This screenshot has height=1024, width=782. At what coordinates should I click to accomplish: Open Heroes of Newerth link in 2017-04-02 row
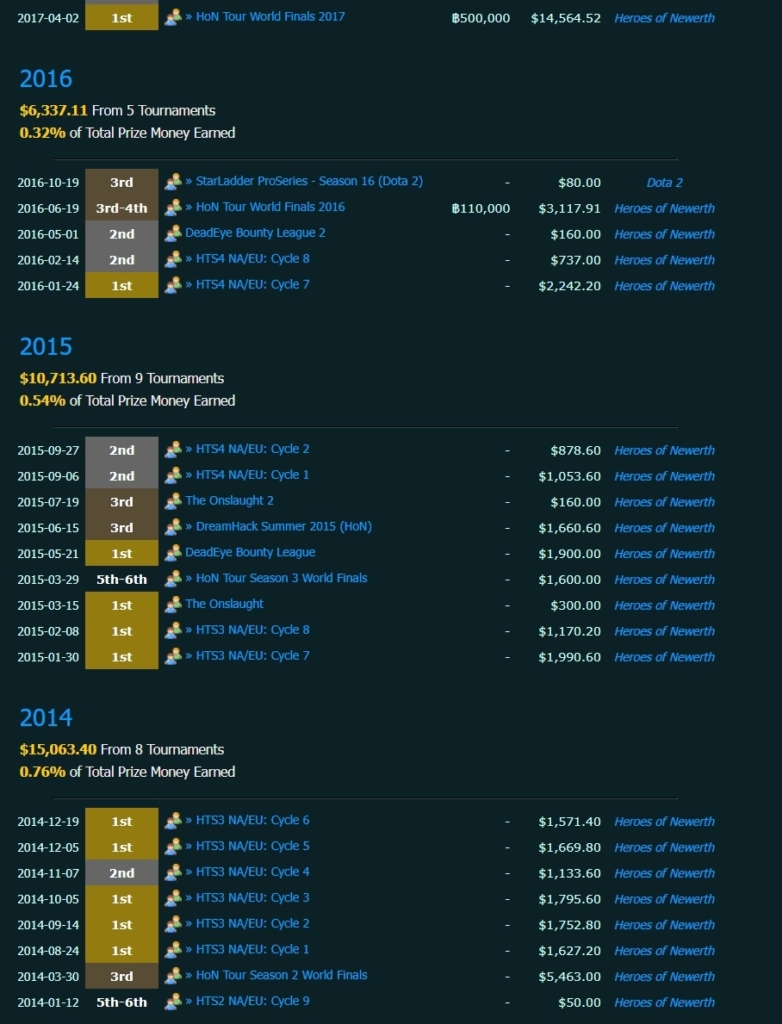tap(664, 18)
